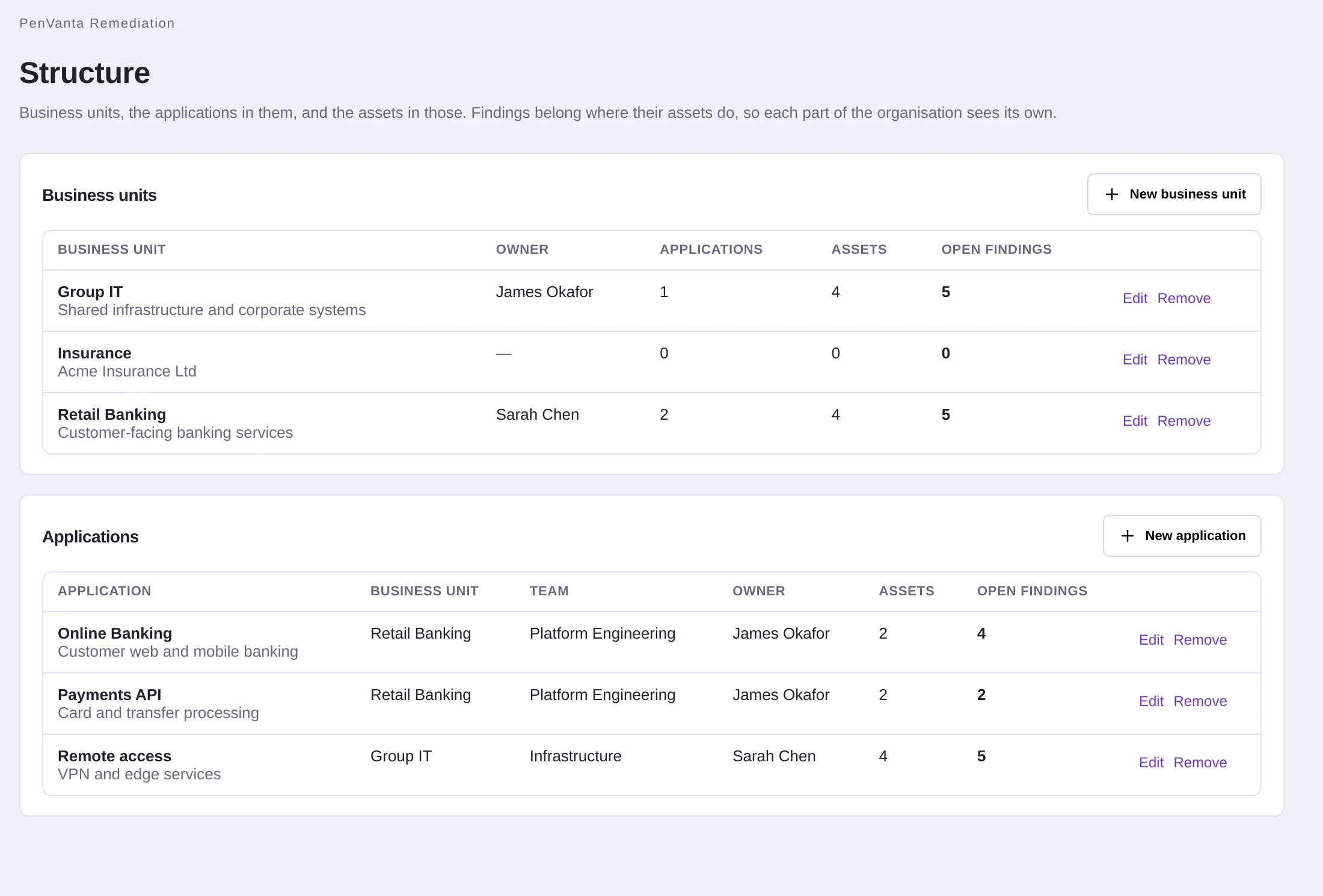Image resolution: width=1323 pixels, height=896 pixels.
Task: Click the Business units section heading
Action: click(99, 195)
